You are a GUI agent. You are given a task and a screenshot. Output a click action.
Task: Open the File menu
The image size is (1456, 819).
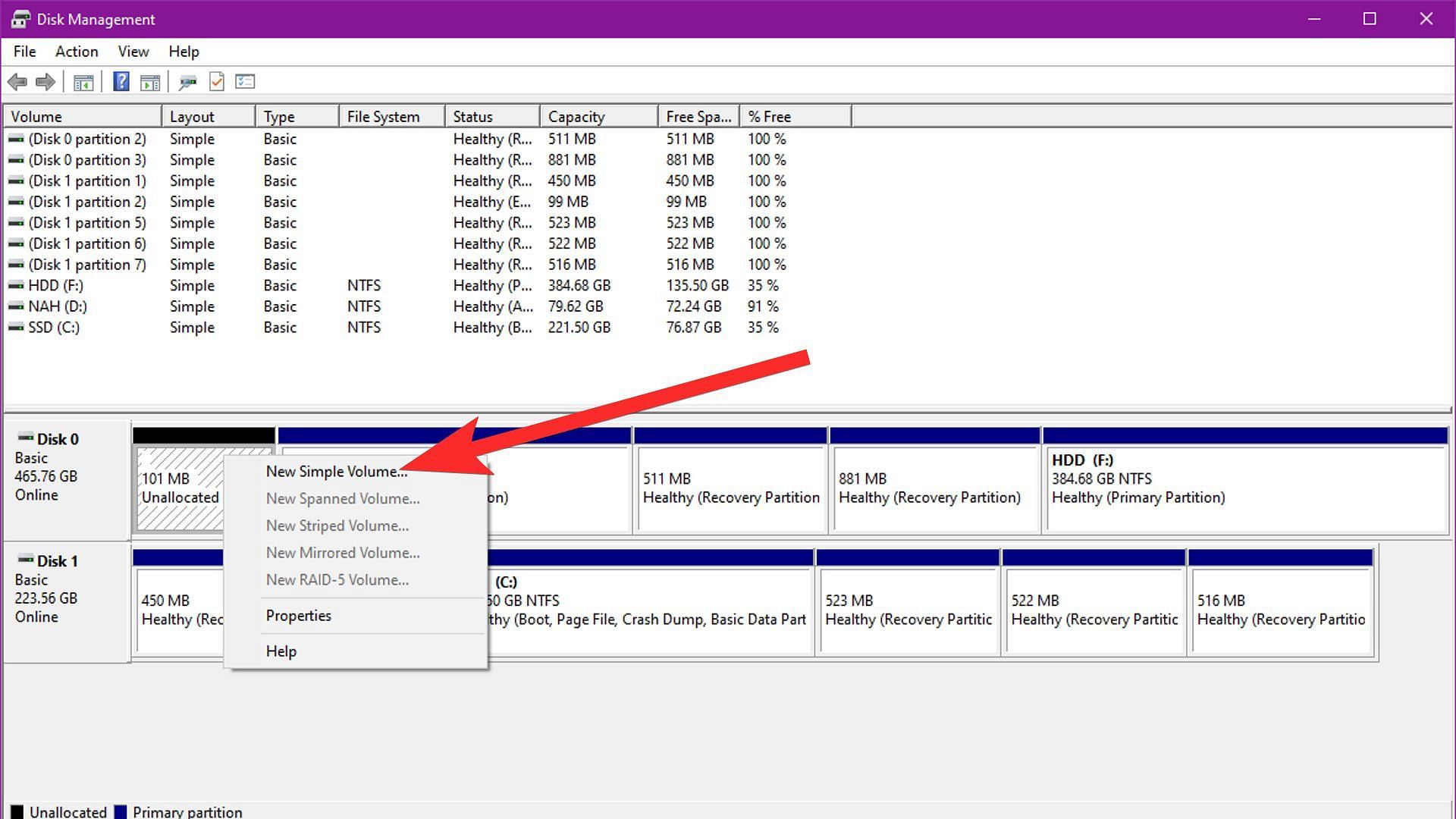click(x=25, y=51)
